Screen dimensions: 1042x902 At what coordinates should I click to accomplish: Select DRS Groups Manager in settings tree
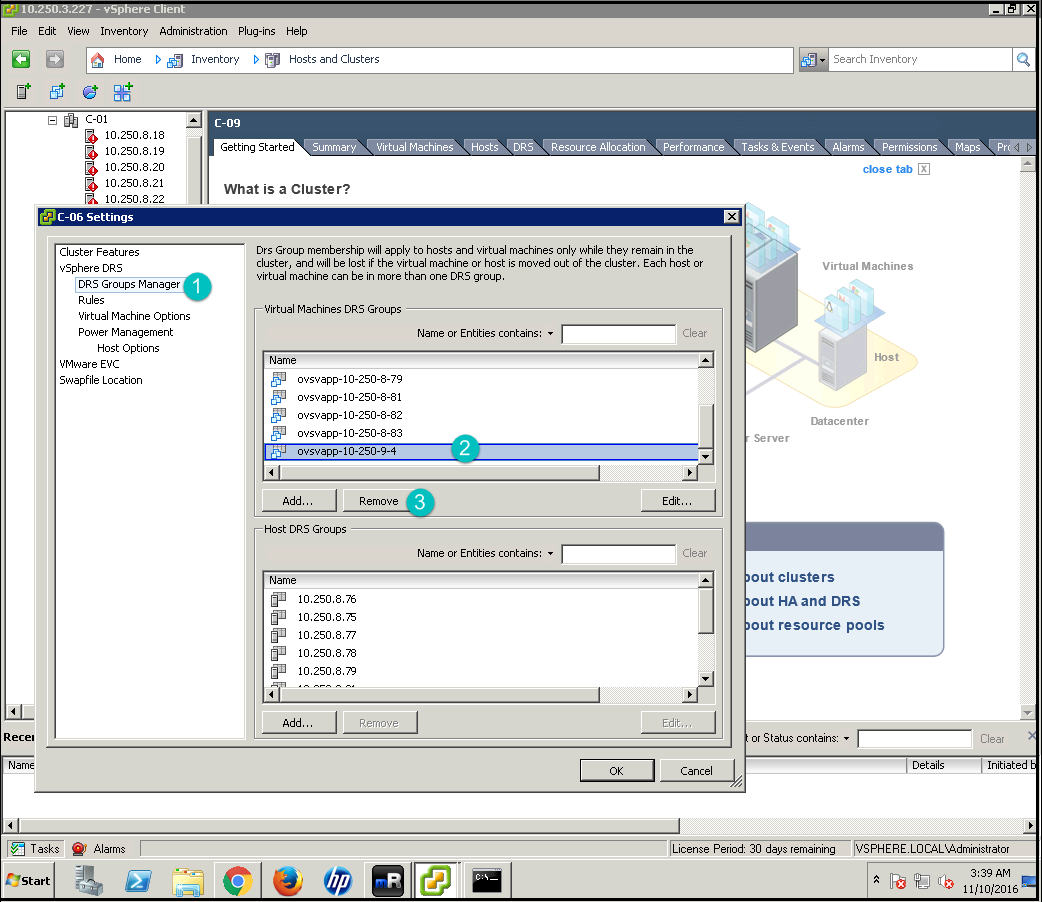point(129,284)
